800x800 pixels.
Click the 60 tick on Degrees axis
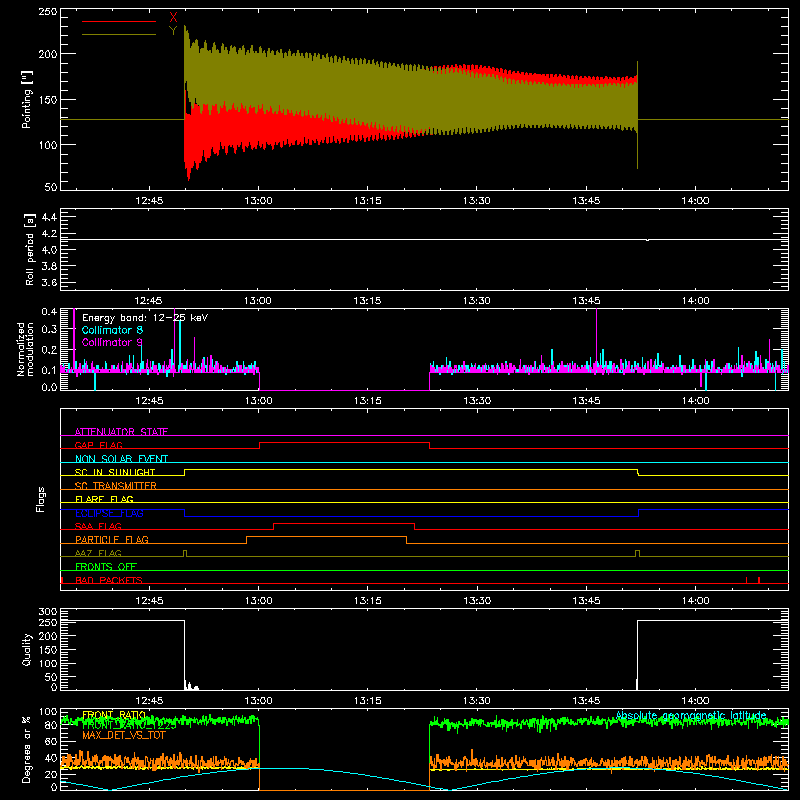51,742
